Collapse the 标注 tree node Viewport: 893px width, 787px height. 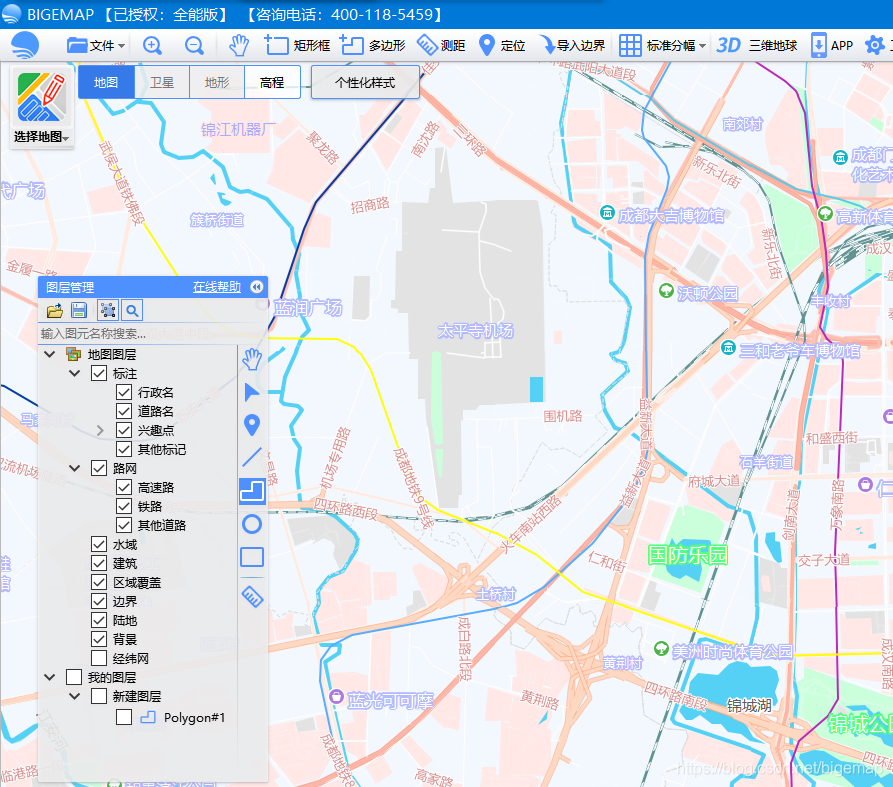[75, 374]
